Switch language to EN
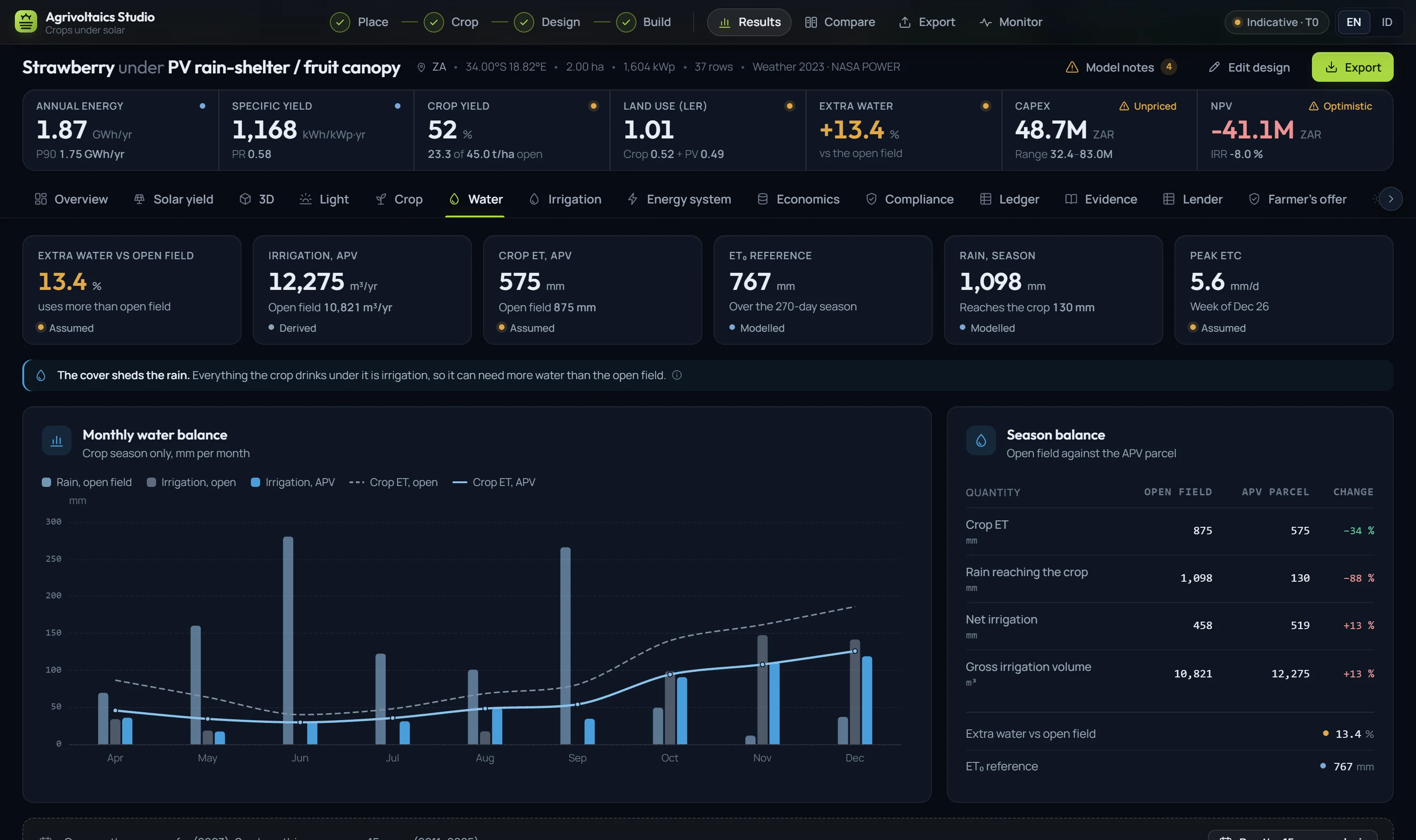This screenshot has width=1416, height=840. [1353, 22]
